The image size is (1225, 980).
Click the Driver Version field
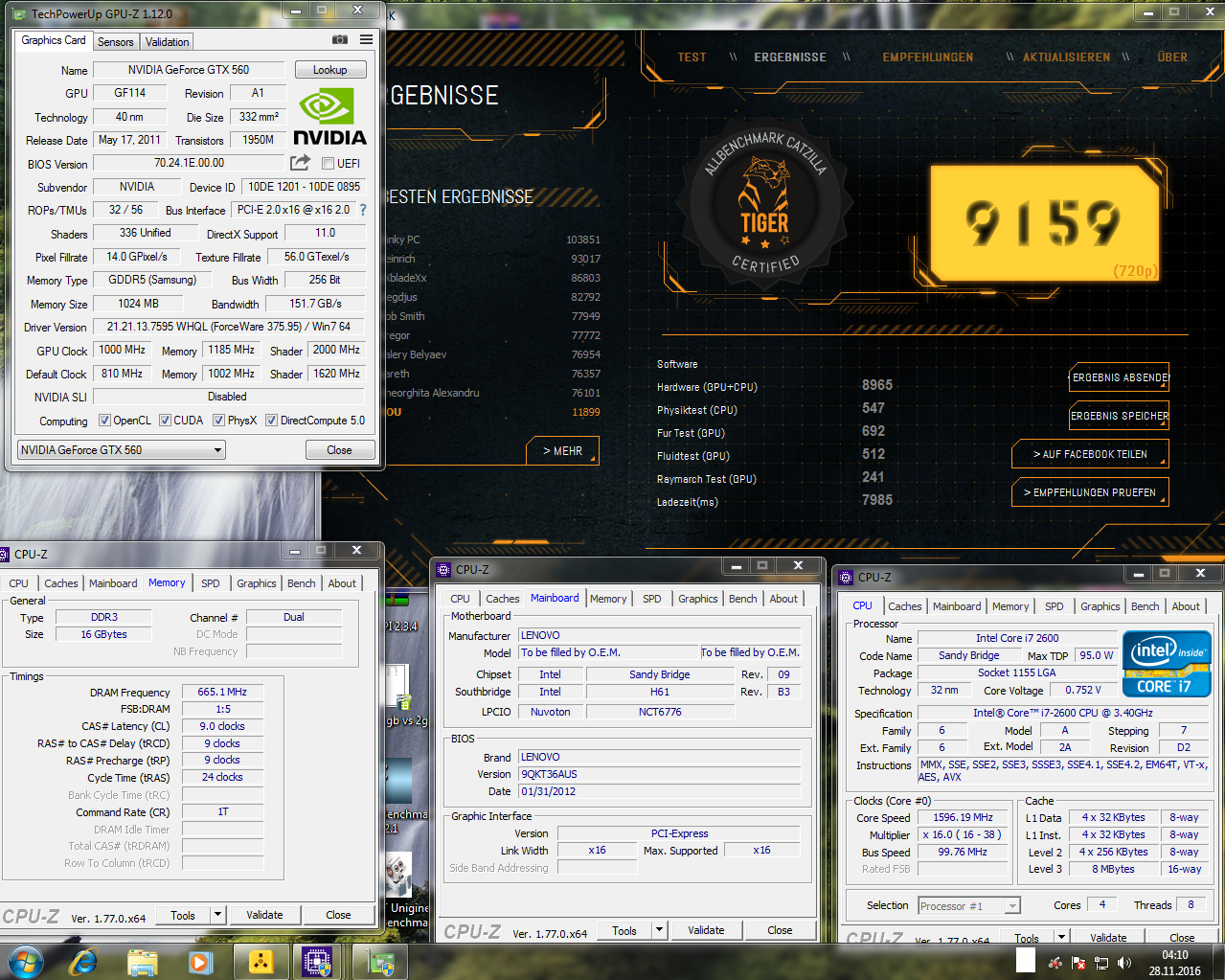[229, 327]
